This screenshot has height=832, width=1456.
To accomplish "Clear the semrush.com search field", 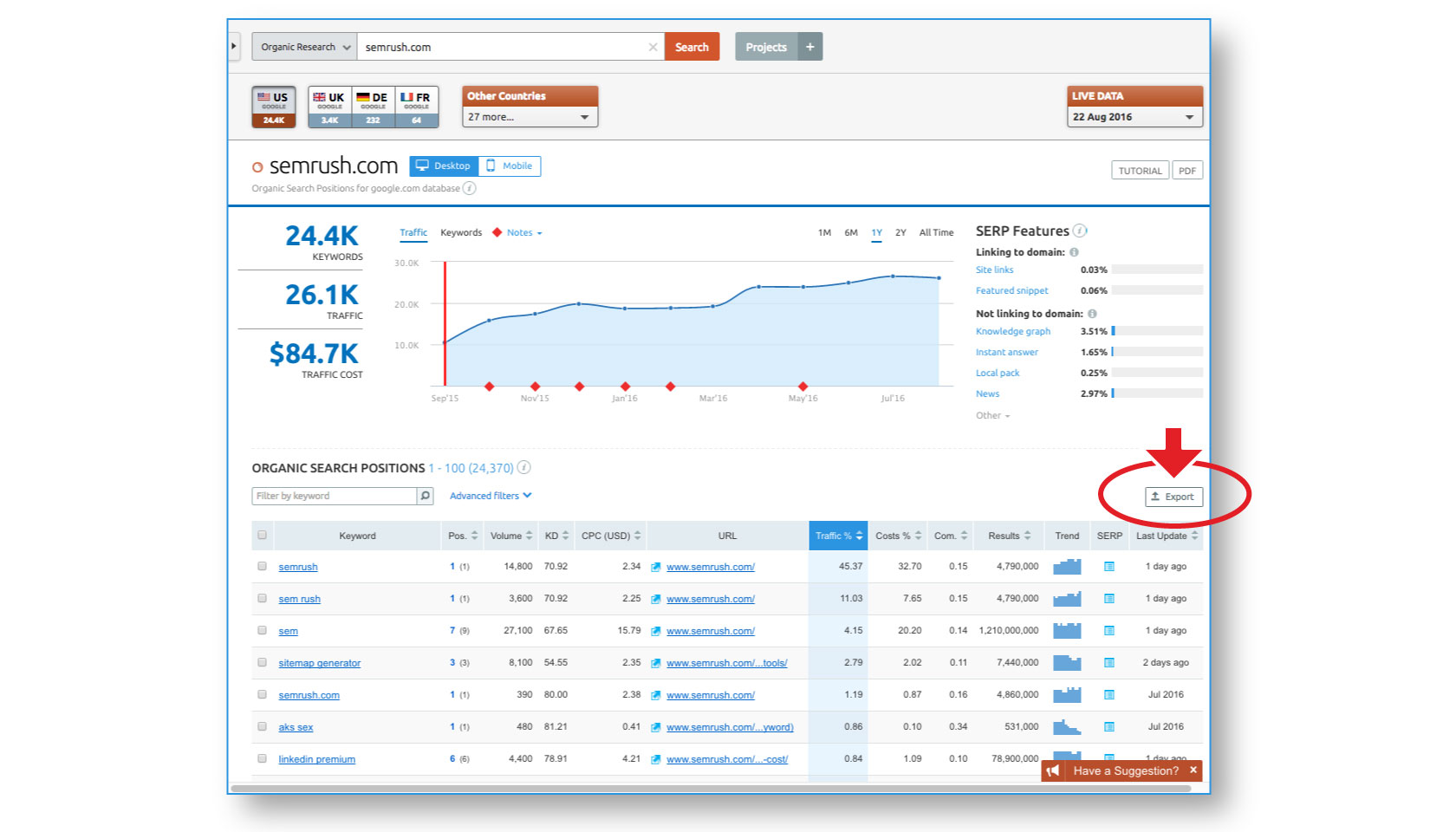I will click(x=653, y=47).
